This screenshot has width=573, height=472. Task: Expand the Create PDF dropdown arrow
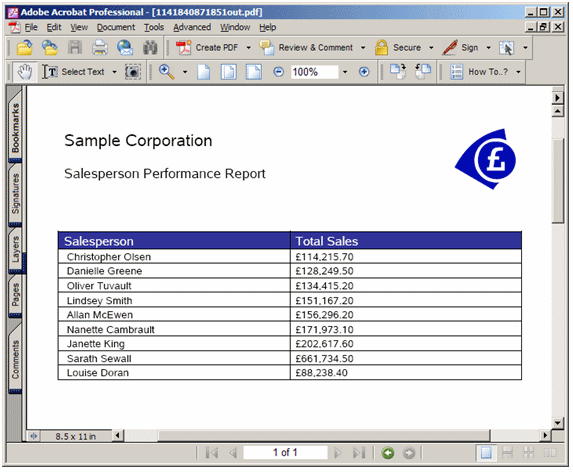[x=248, y=48]
